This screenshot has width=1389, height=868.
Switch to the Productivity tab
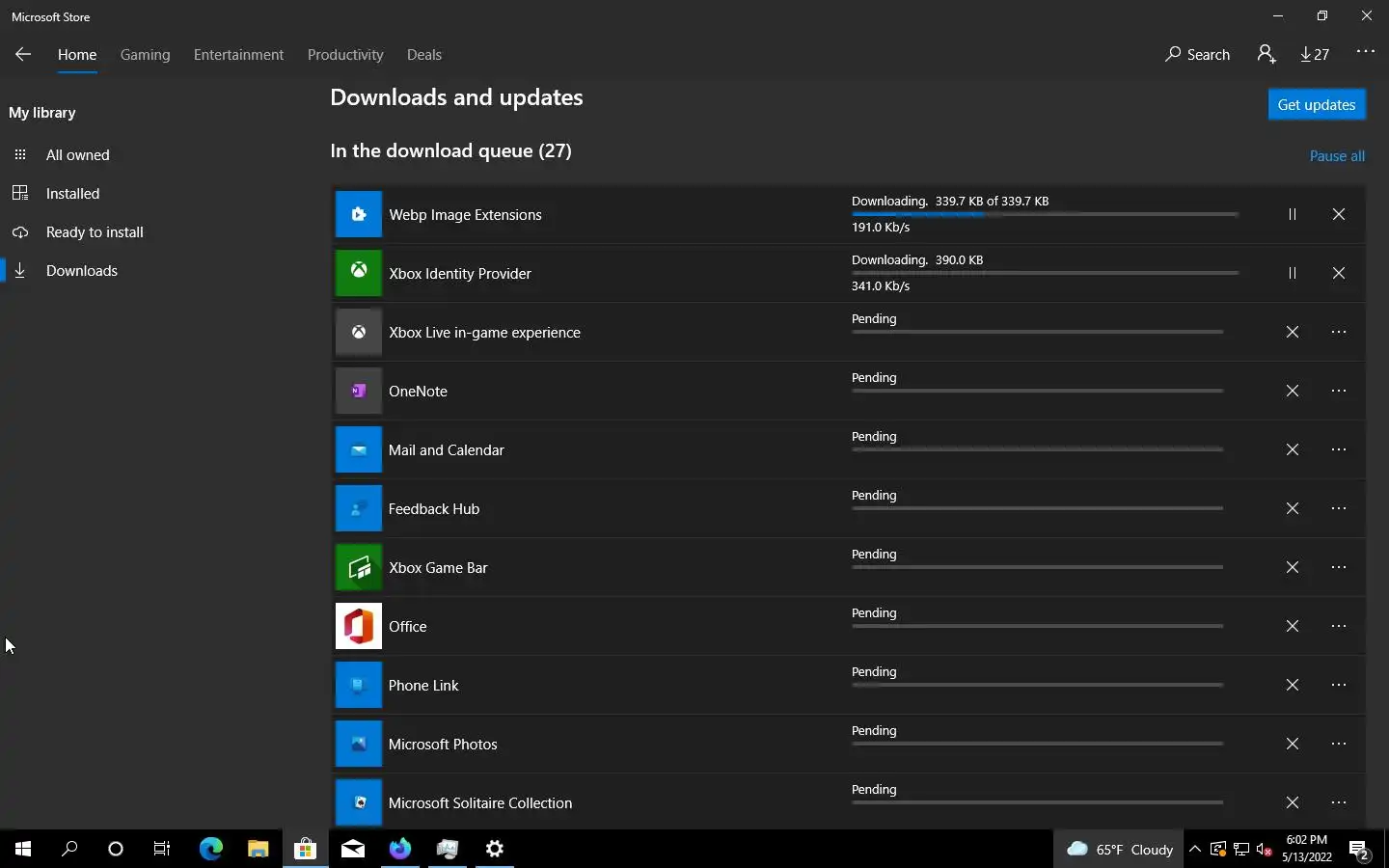tap(345, 55)
